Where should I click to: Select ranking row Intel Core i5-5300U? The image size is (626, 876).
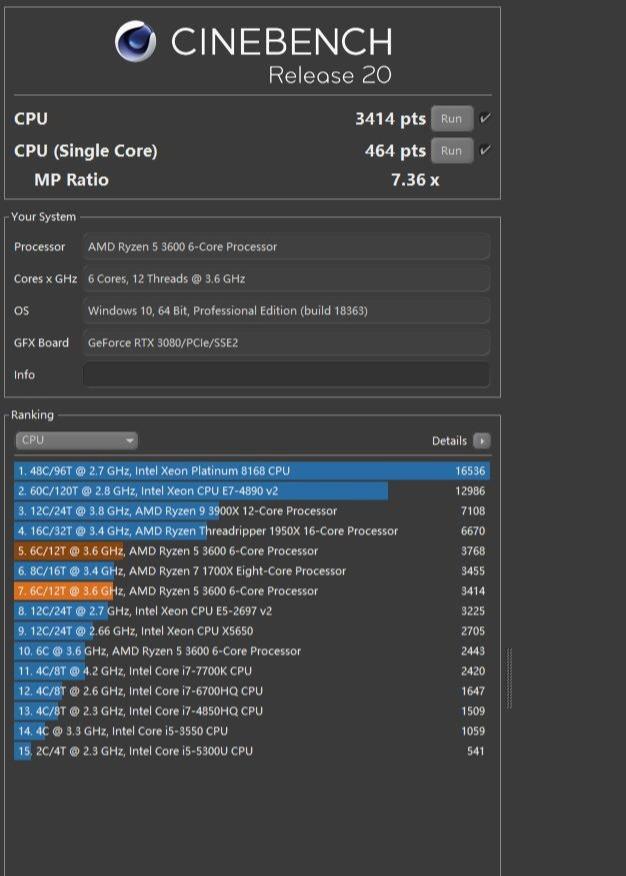(x=252, y=751)
